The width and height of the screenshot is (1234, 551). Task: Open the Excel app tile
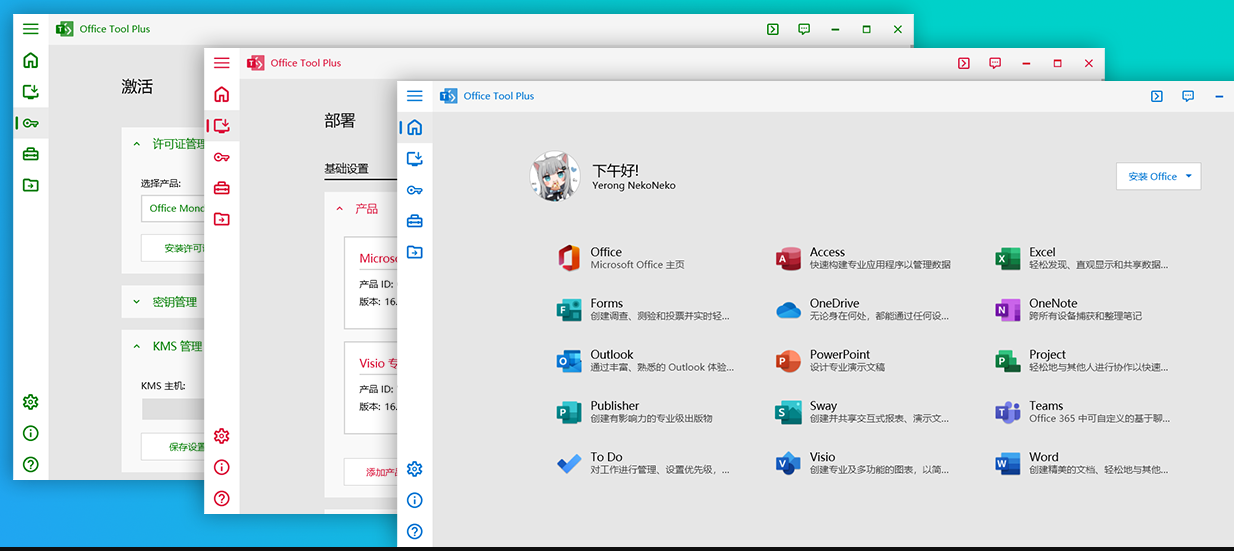1042,258
